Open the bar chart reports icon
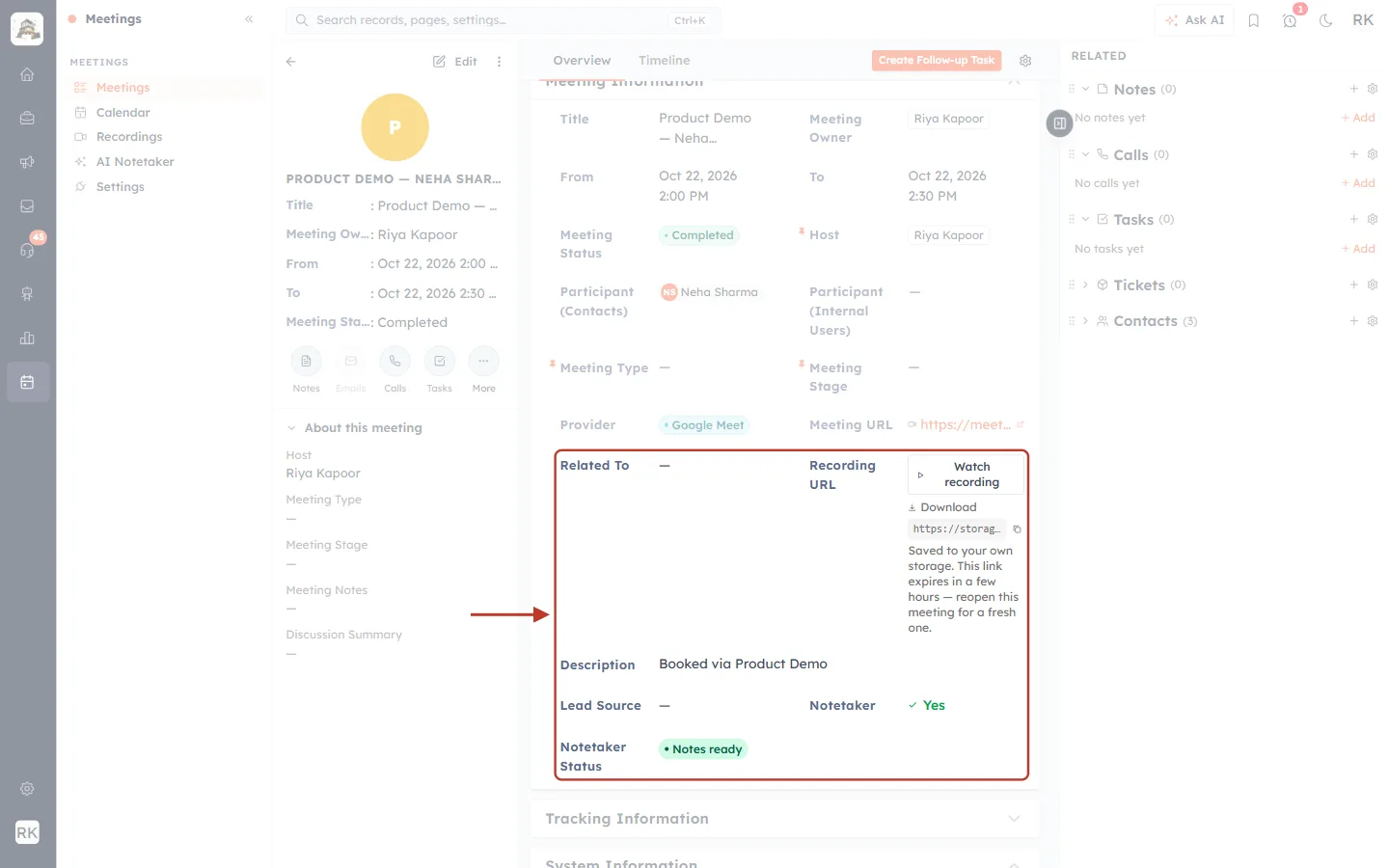The image size is (1389, 868). pyautogui.click(x=27, y=338)
